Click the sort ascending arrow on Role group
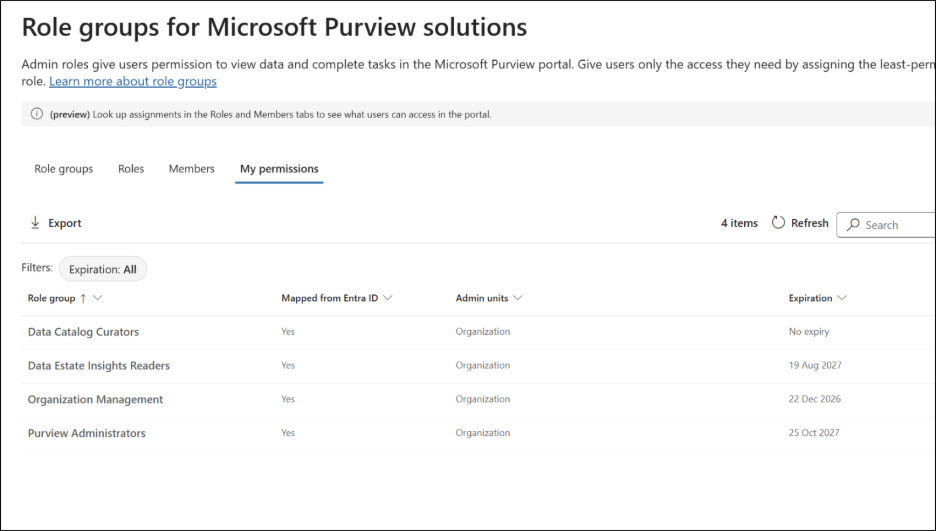The height and width of the screenshot is (531, 936). click(83, 298)
